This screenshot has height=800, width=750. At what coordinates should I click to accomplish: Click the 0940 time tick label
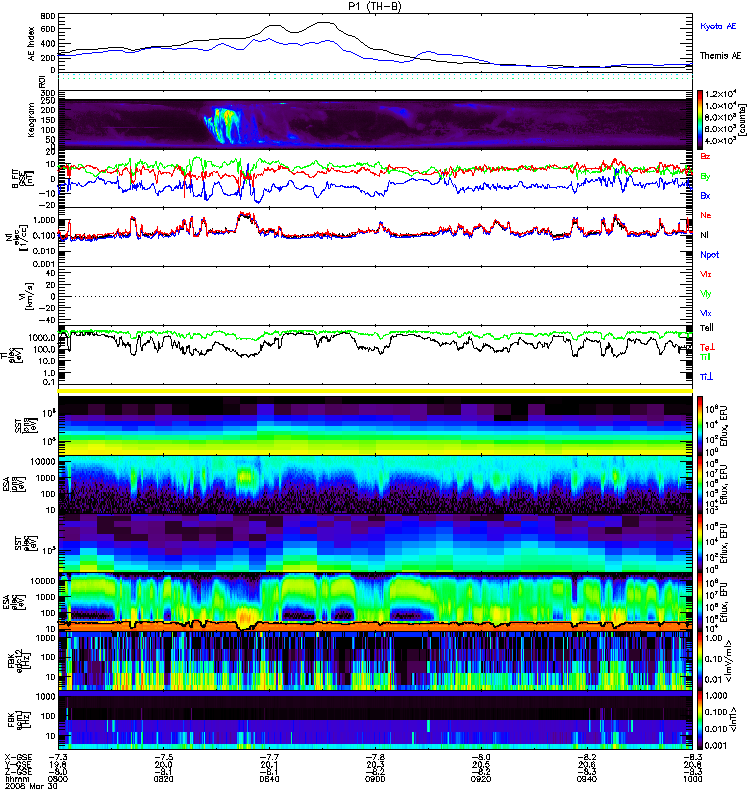[x=587, y=779]
